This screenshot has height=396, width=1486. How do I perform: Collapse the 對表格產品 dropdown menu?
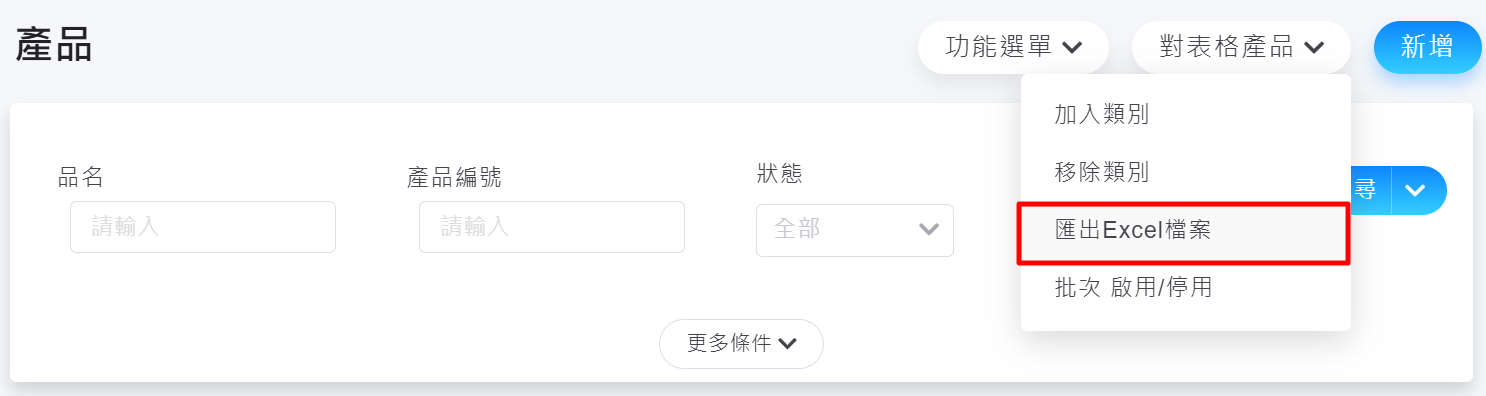1241,47
